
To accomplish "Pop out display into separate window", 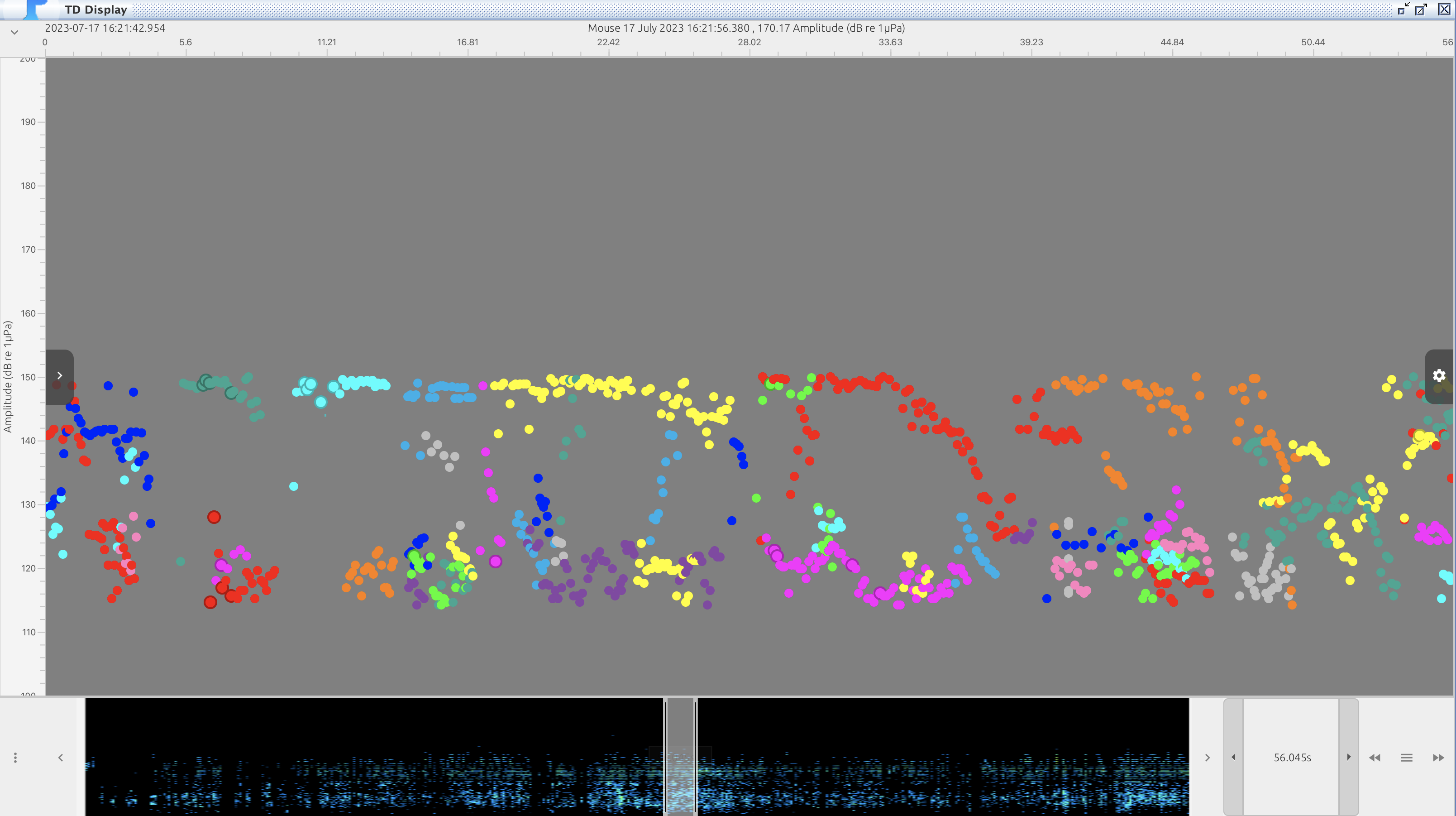I will pos(1422,9).
